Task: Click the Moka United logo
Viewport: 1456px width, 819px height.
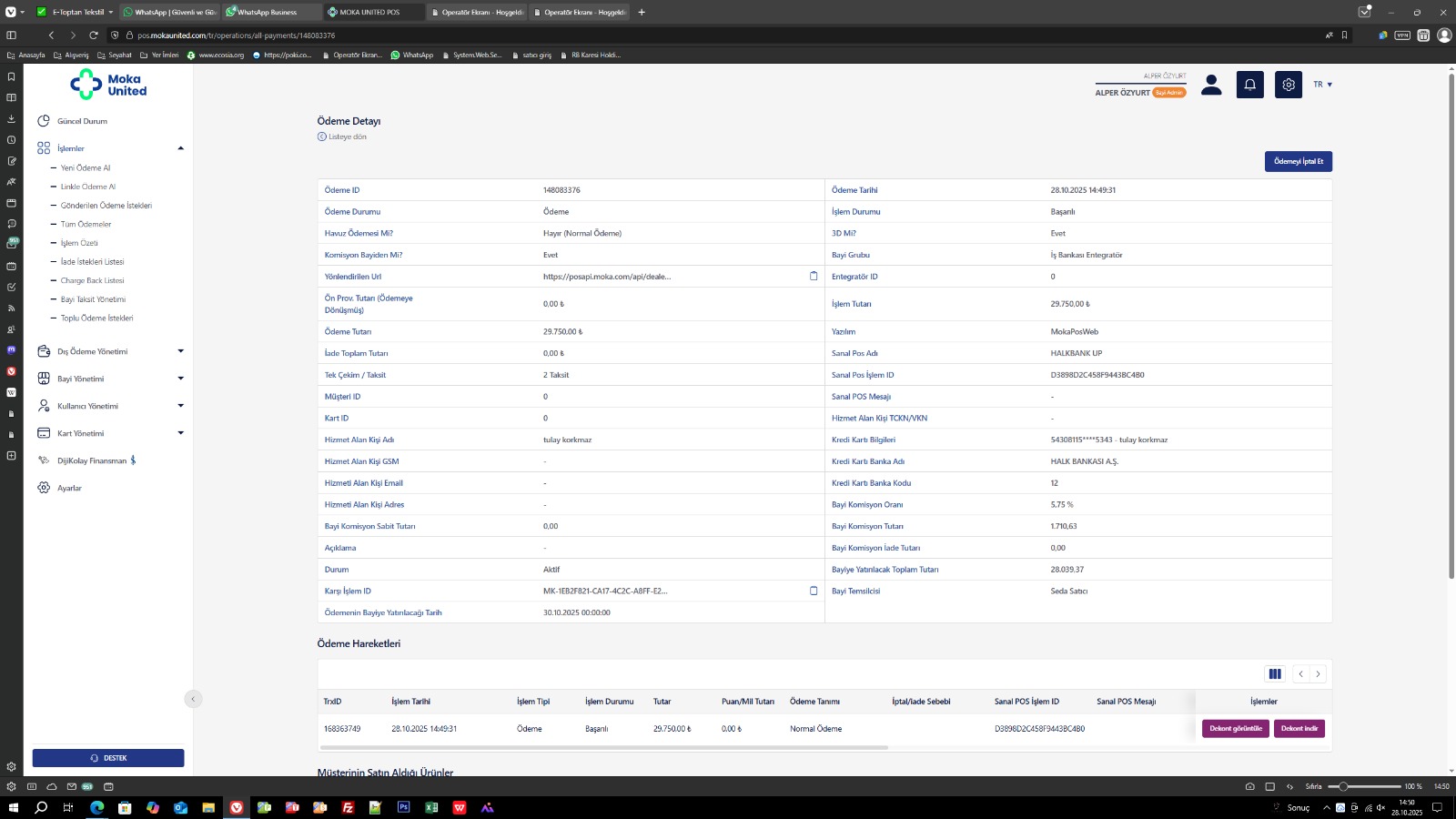Action: (108, 85)
